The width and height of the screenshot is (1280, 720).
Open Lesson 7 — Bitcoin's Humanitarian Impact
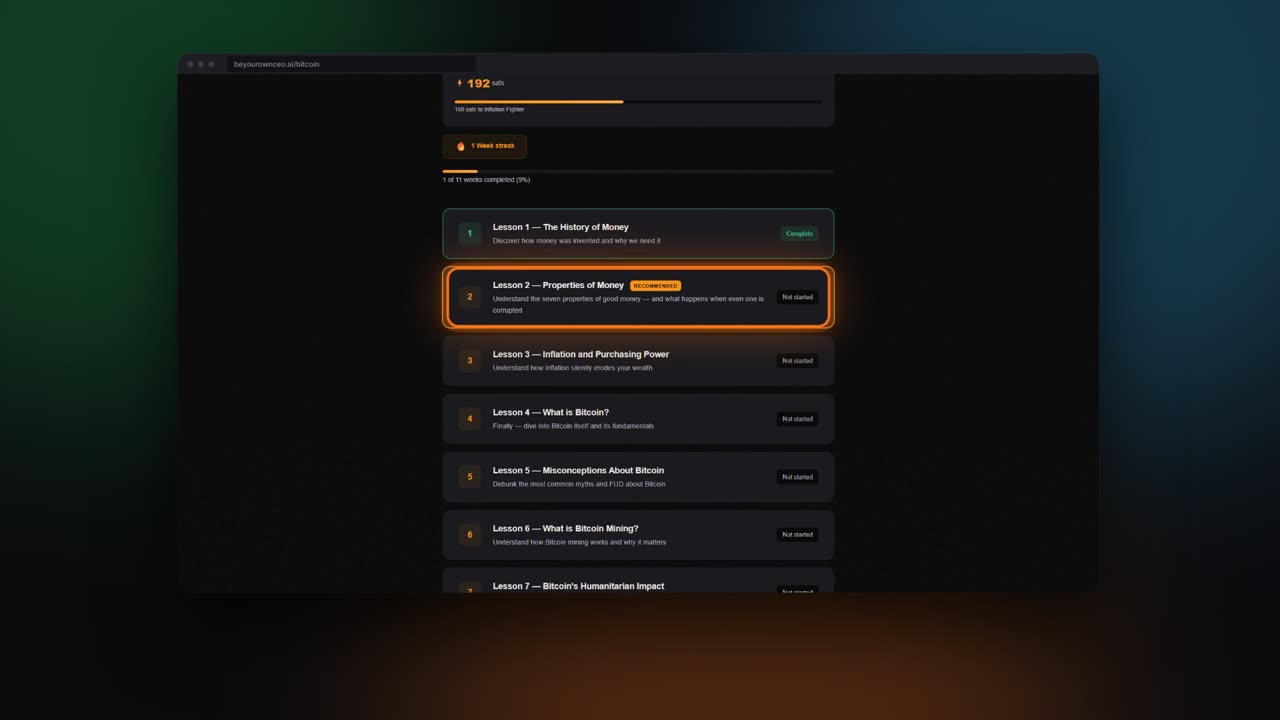pyautogui.click(x=638, y=581)
